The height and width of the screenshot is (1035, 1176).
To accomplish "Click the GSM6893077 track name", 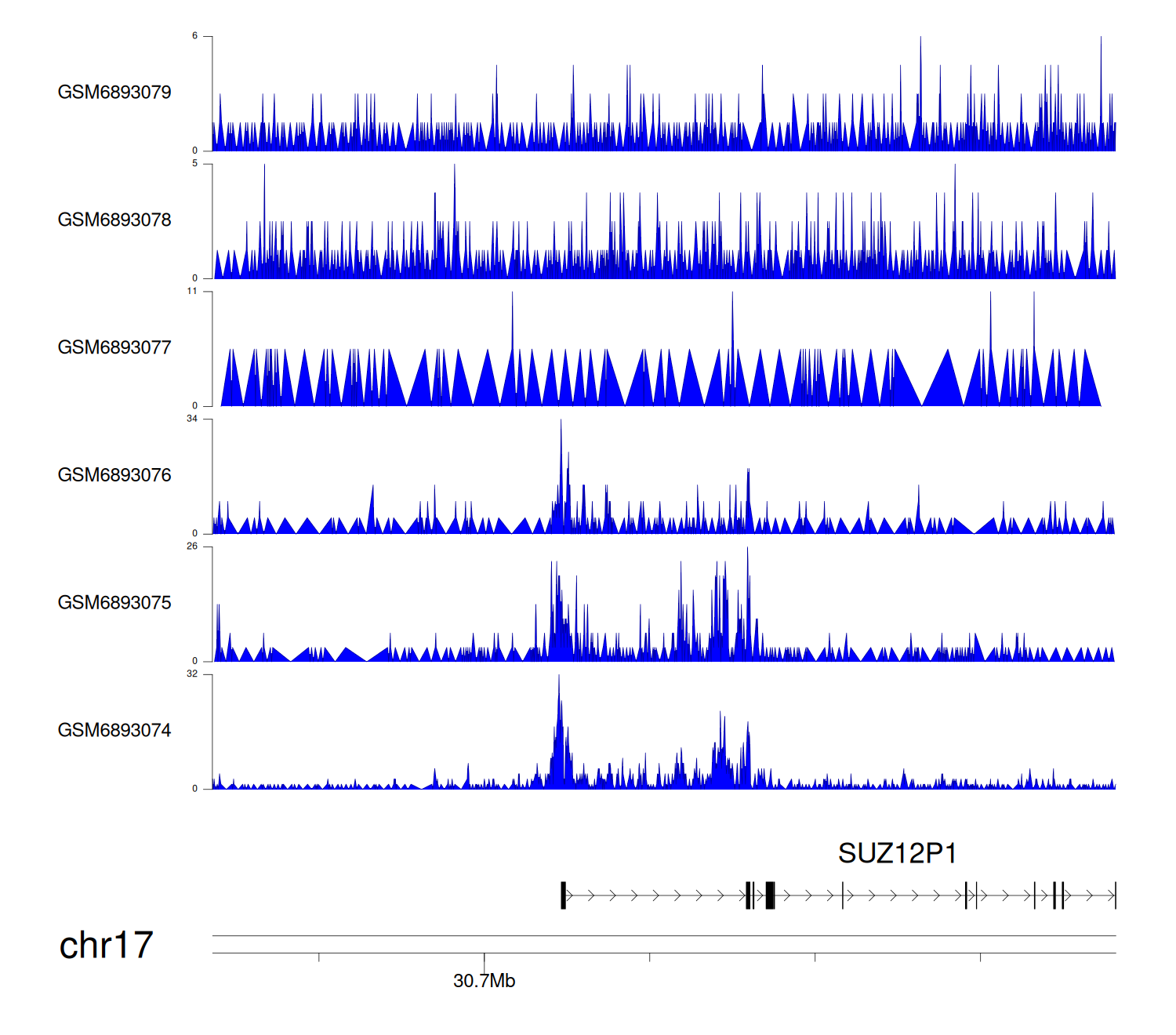I will click(x=114, y=348).
